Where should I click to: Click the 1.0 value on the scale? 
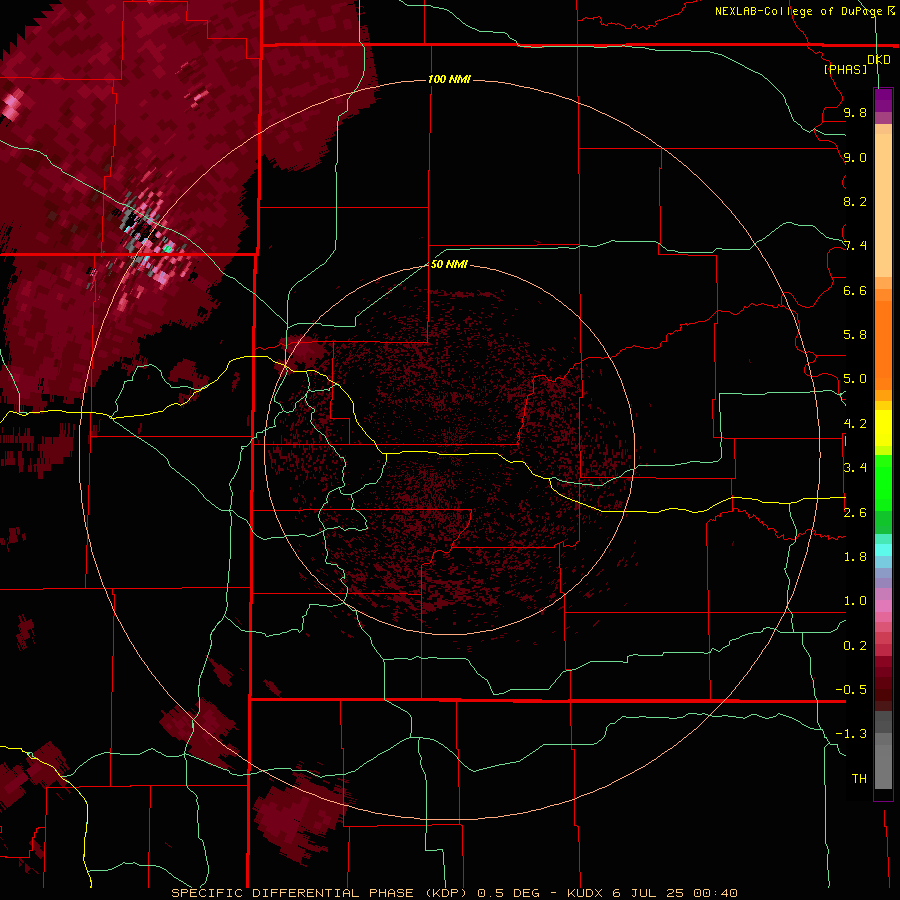click(x=855, y=601)
